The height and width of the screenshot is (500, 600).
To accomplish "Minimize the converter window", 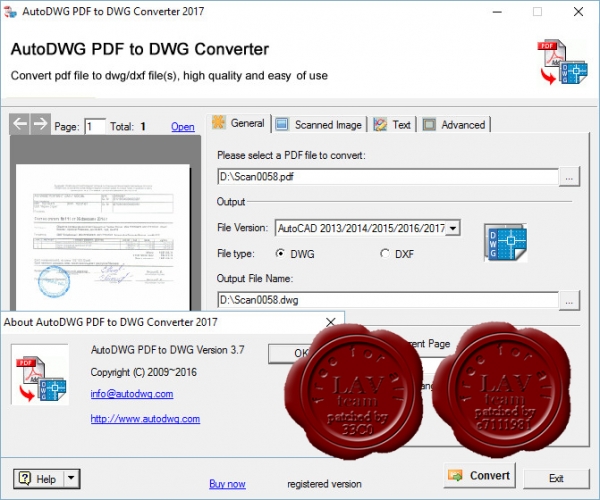I will pyautogui.click(x=497, y=12).
